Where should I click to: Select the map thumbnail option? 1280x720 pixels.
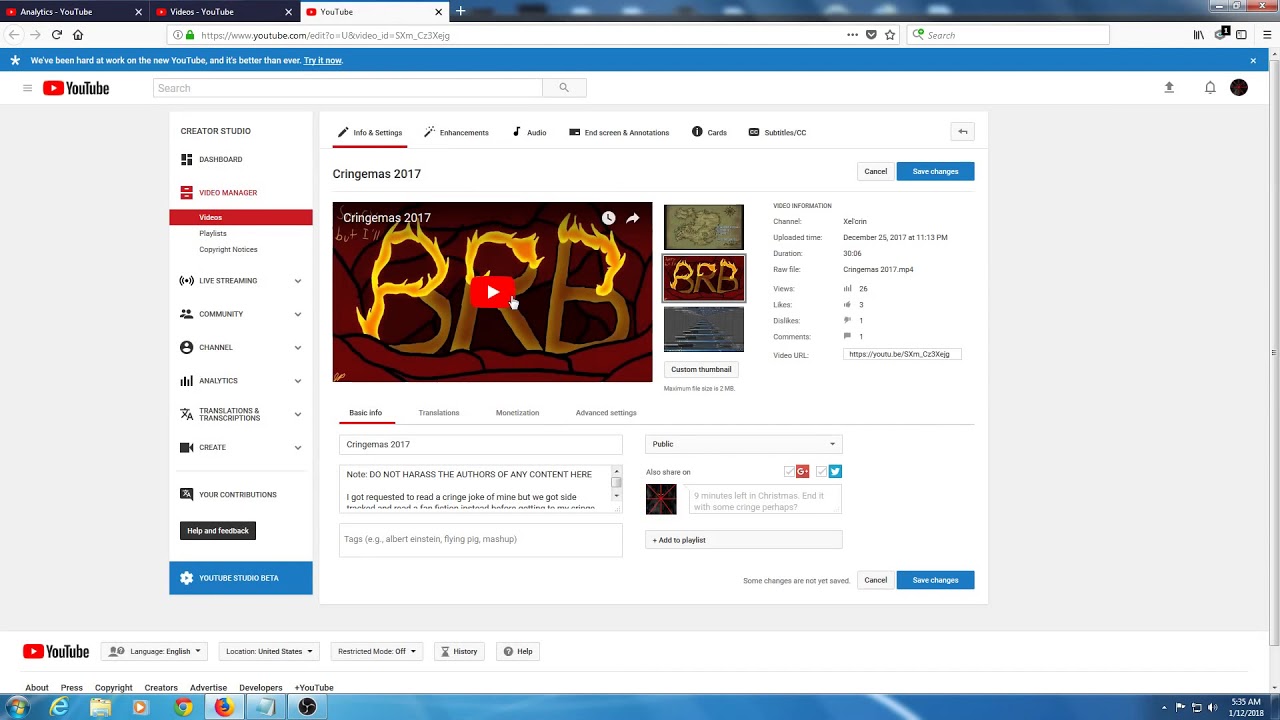tap(704, 227)
